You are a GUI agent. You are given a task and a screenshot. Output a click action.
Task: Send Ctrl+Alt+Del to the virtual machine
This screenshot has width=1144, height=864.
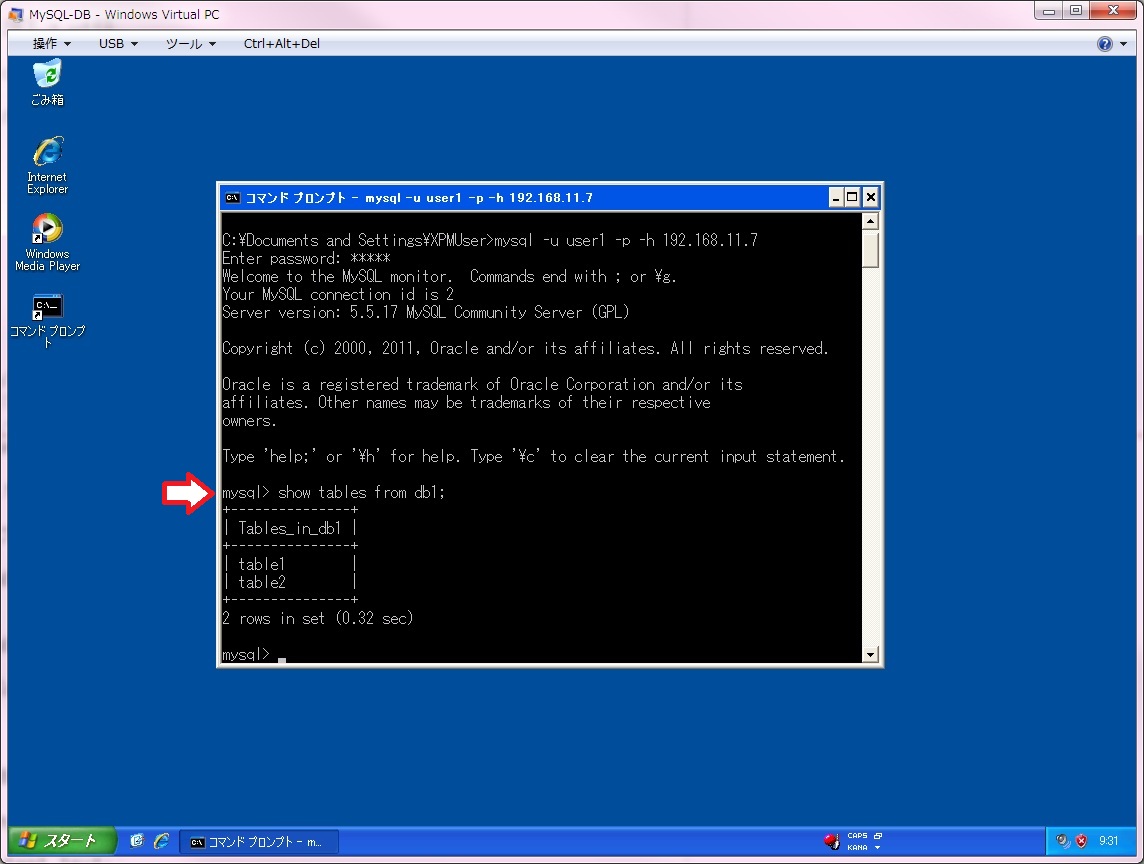coord(282,44)
